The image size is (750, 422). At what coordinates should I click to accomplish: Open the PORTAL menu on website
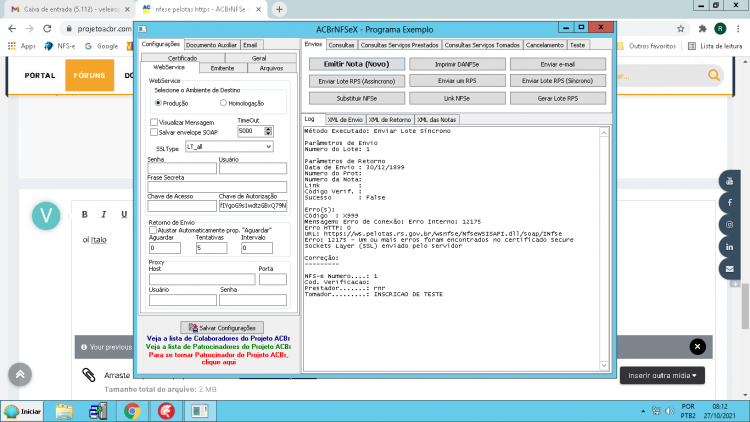coord(40,75)
